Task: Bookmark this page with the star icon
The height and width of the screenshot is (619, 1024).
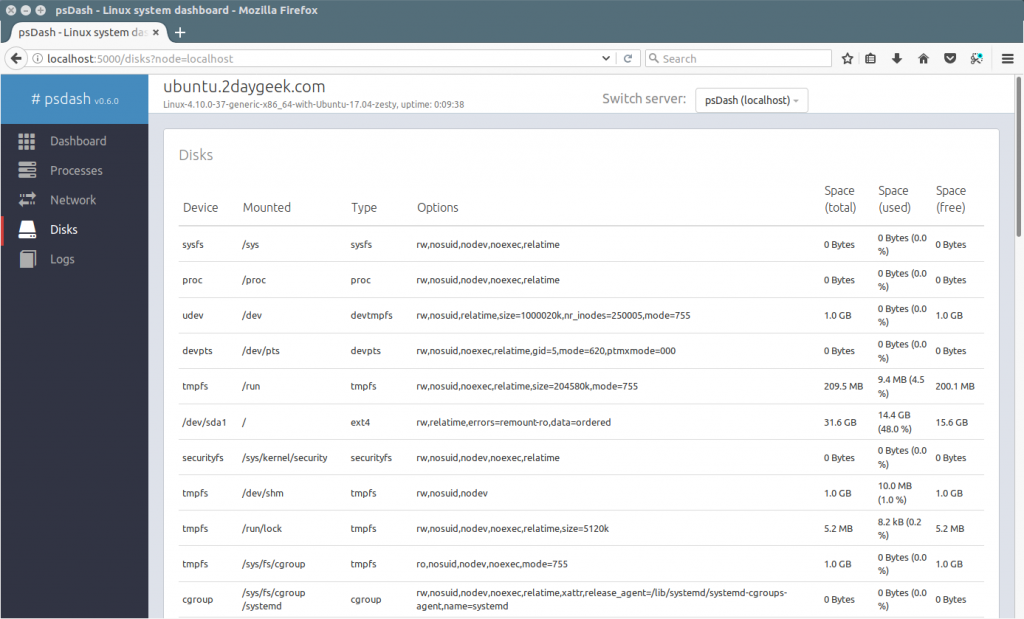Action: (x=847, y=58)
